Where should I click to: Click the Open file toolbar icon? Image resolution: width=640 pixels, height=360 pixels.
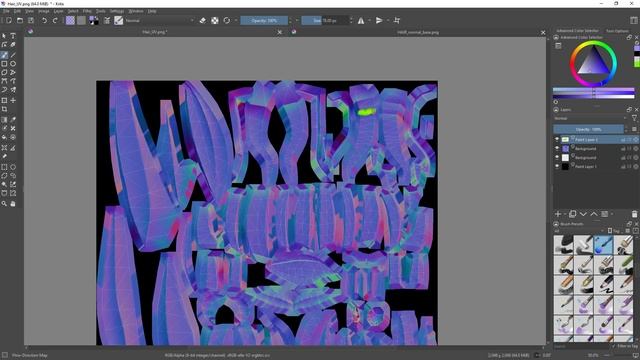click(20, 20)
